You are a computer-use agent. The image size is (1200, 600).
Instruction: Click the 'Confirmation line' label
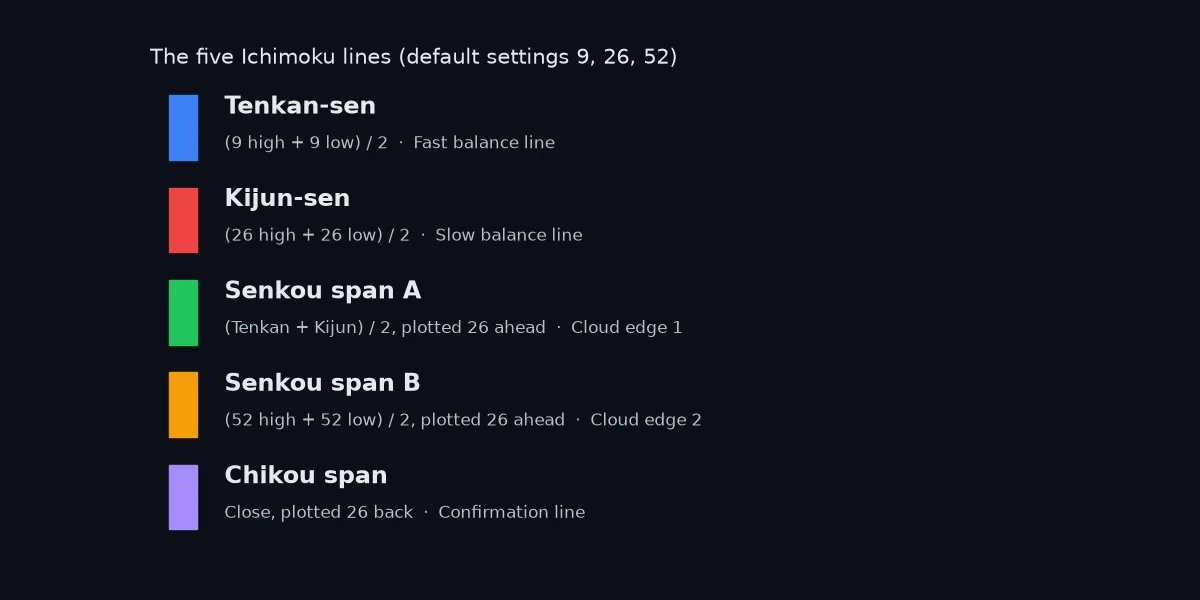(x=512, y=512)
